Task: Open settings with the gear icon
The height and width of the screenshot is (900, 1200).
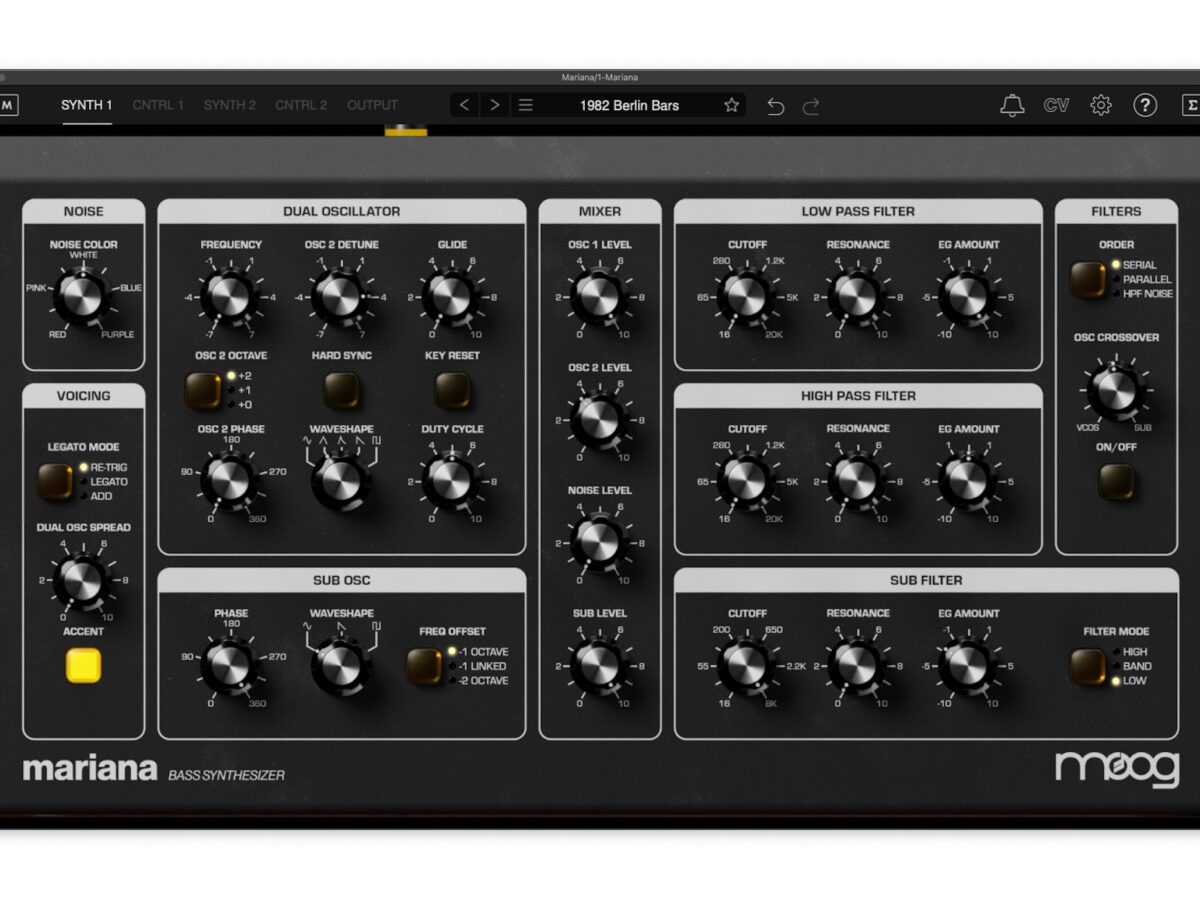Action: 1101,105
